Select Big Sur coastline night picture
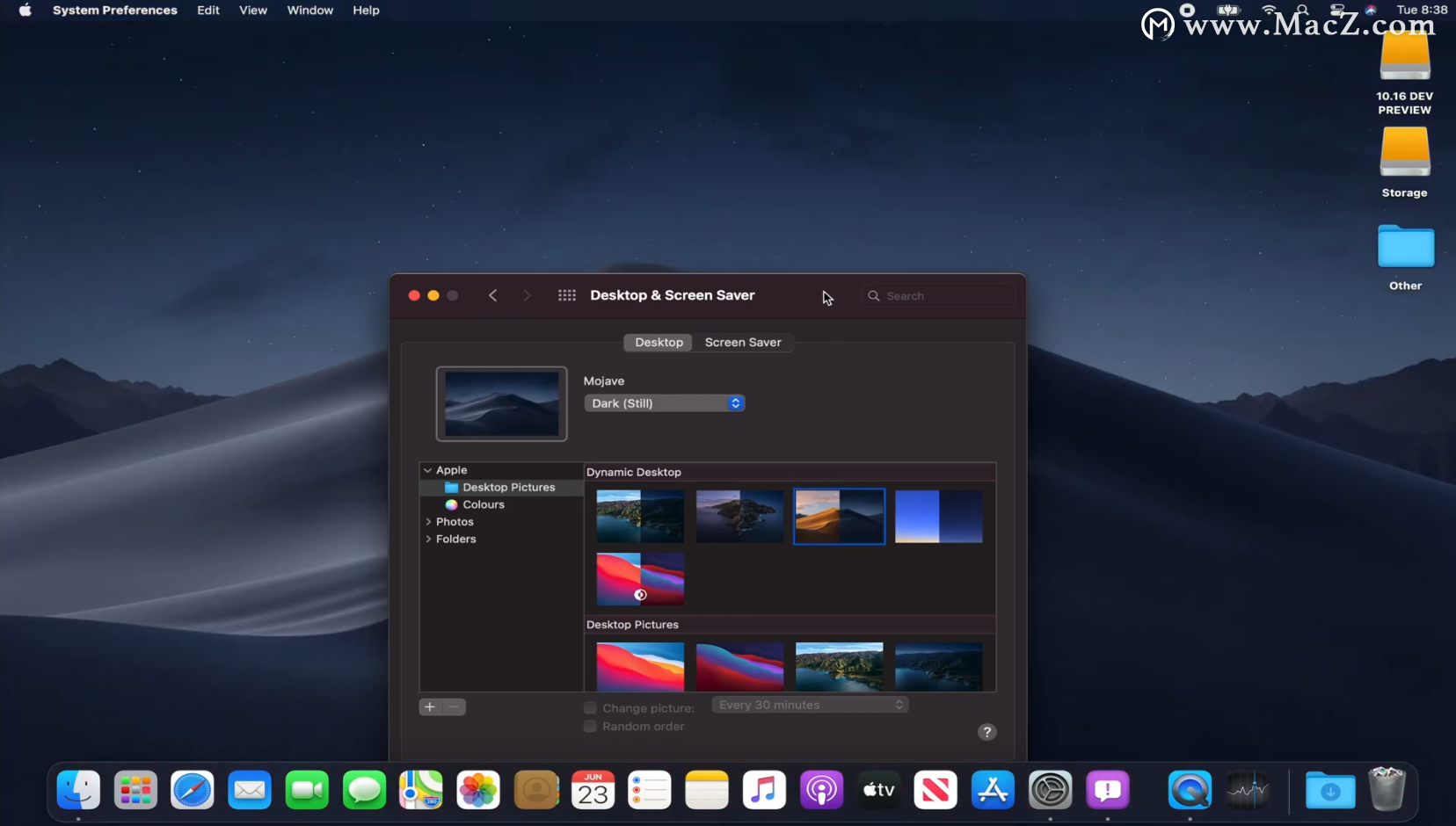Screen dimensions: 1456x826 click(x=939, y=667)
